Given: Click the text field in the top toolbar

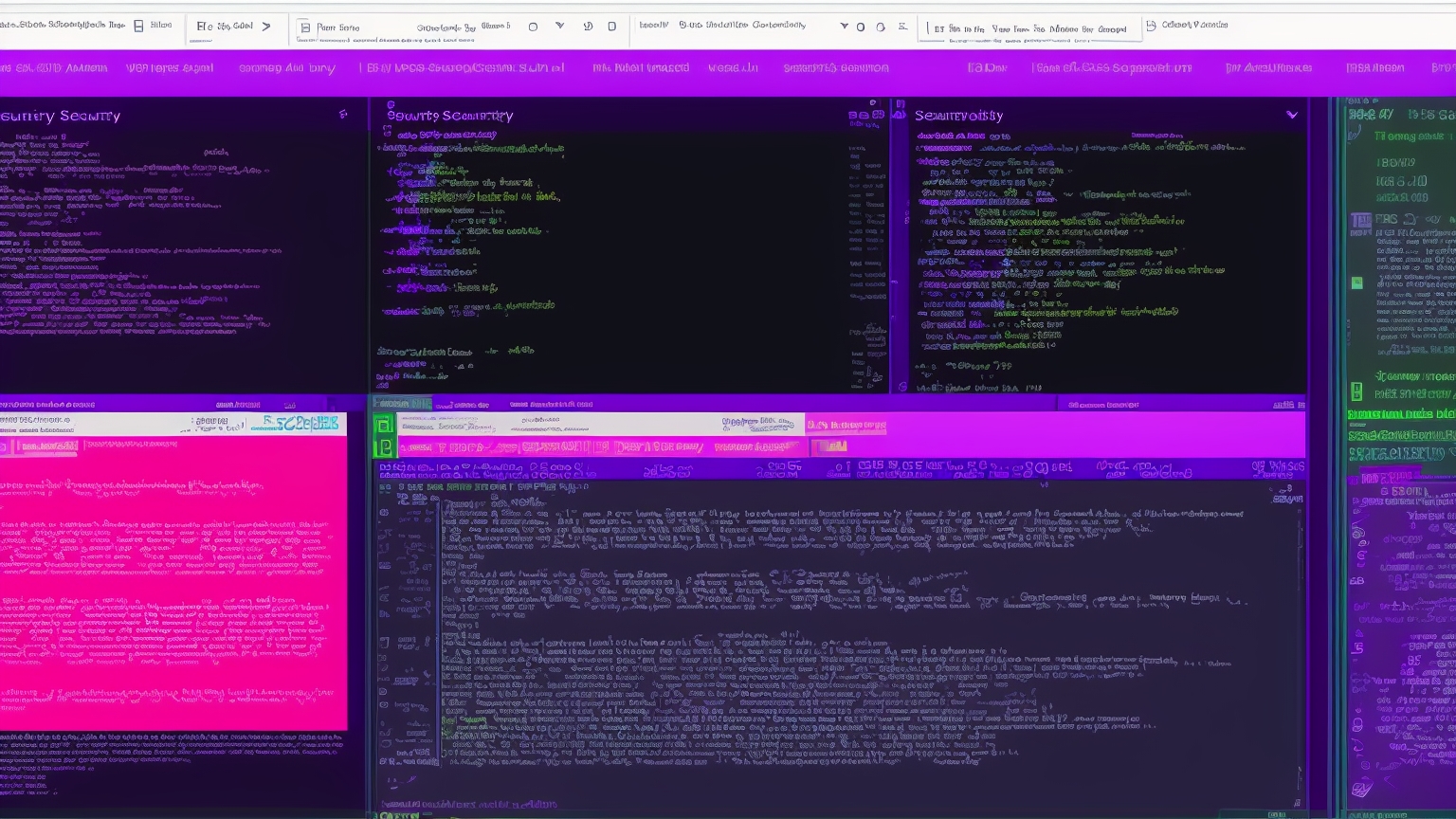Looking at the screenshot, I should (1030, 29).
